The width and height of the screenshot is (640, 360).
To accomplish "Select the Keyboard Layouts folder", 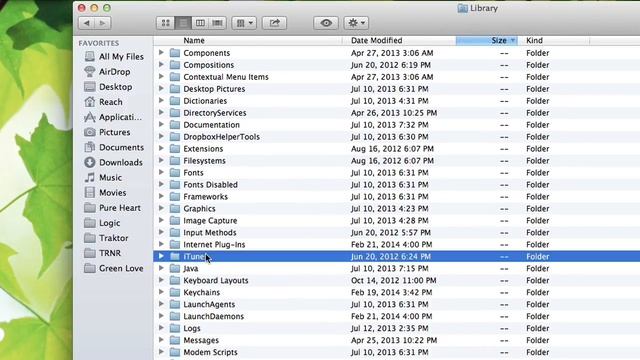I will pos(216,280).
